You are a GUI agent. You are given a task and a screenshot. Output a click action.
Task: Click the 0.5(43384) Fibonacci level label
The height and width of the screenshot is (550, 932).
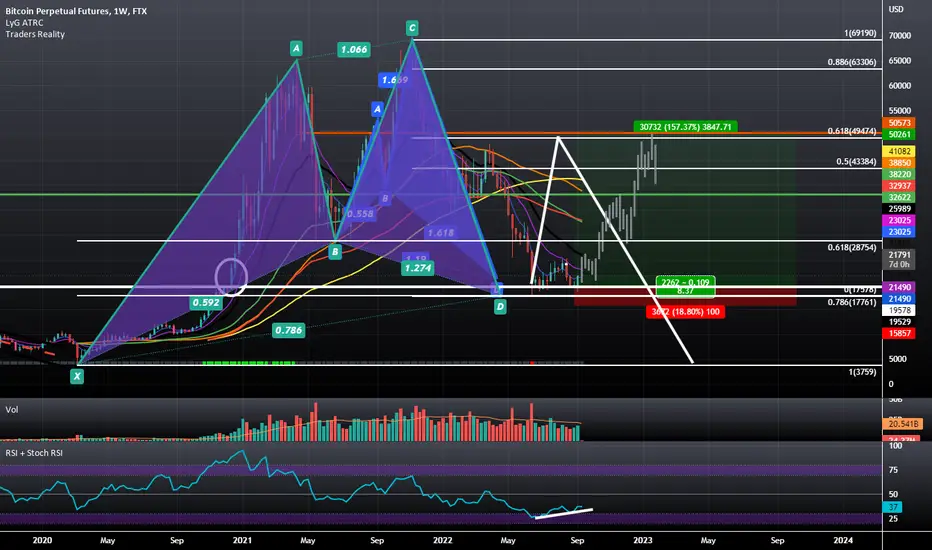(x=856, y=161)
